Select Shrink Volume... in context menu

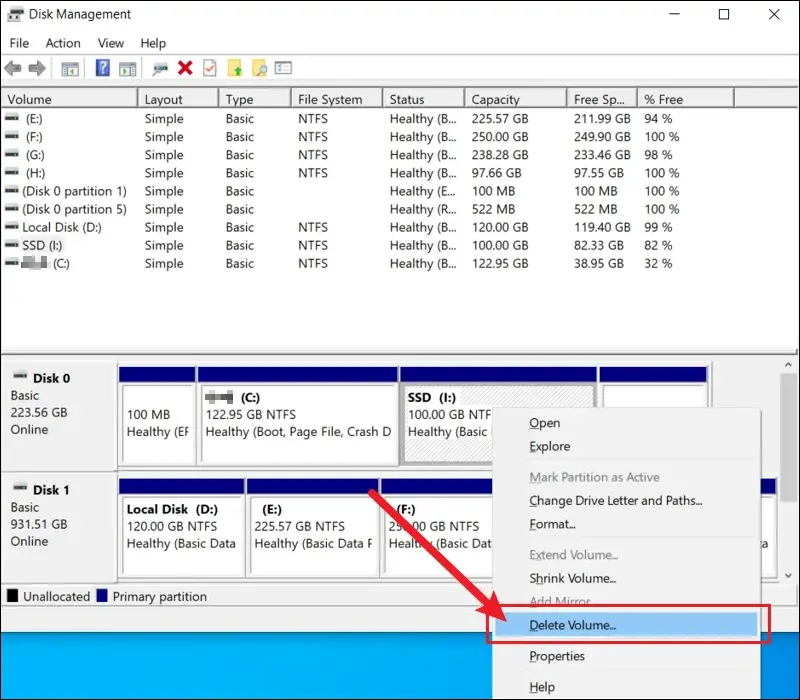(572, 578)
